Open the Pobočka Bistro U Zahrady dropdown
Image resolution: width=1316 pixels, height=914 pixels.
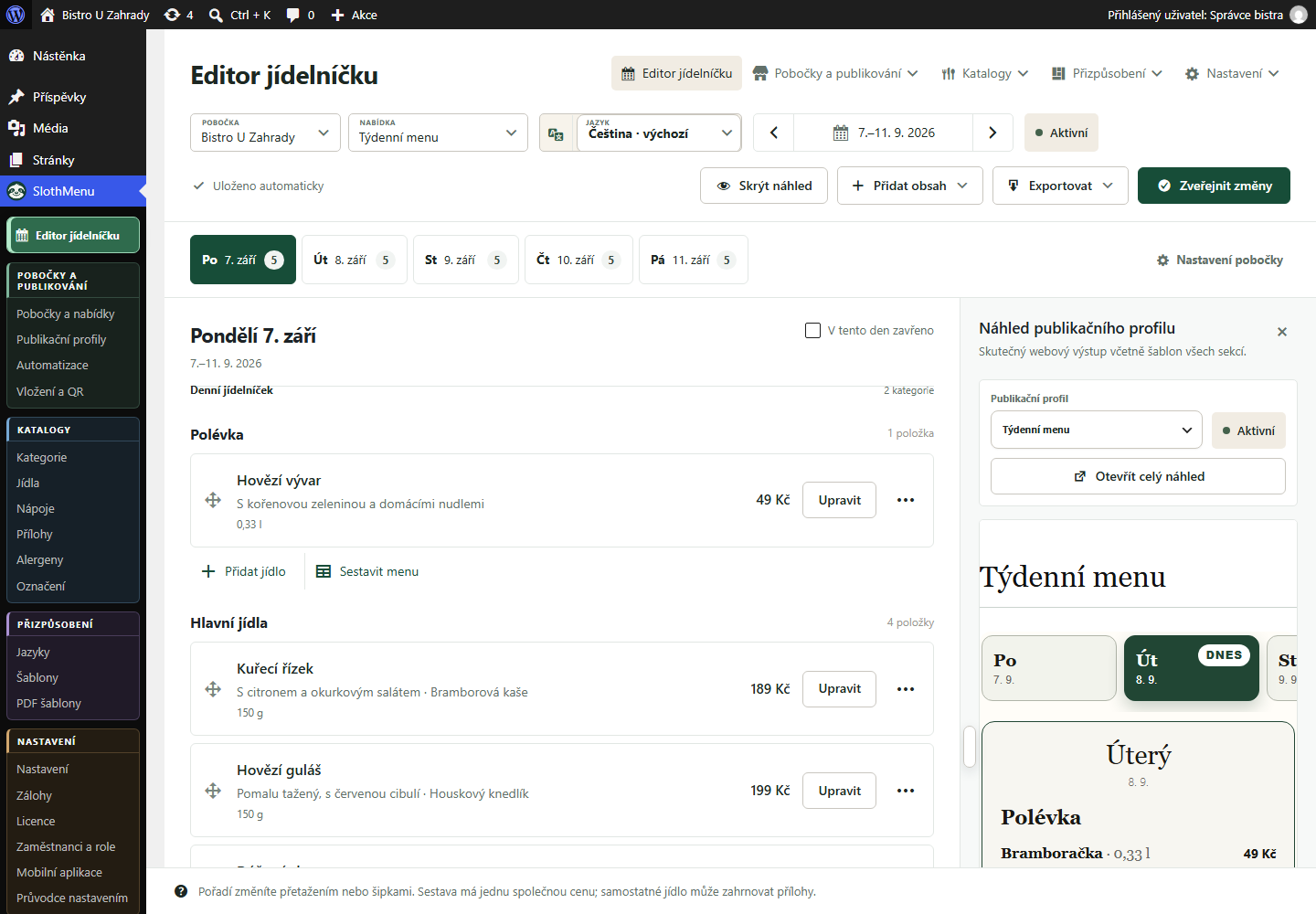pos(265,133)
